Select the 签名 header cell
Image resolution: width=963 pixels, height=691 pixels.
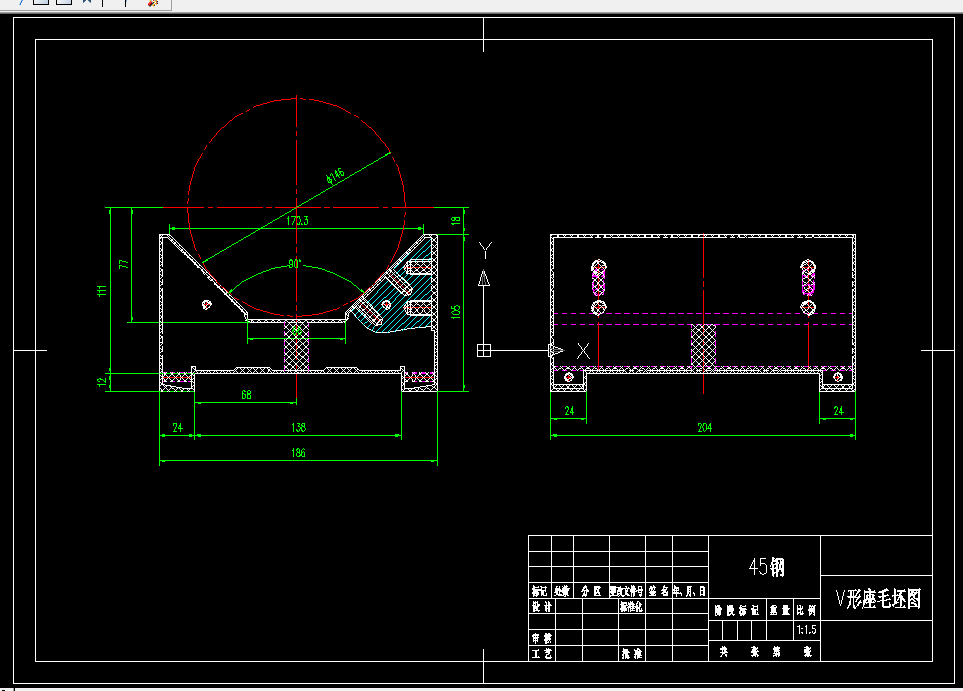tap(658, 591)
